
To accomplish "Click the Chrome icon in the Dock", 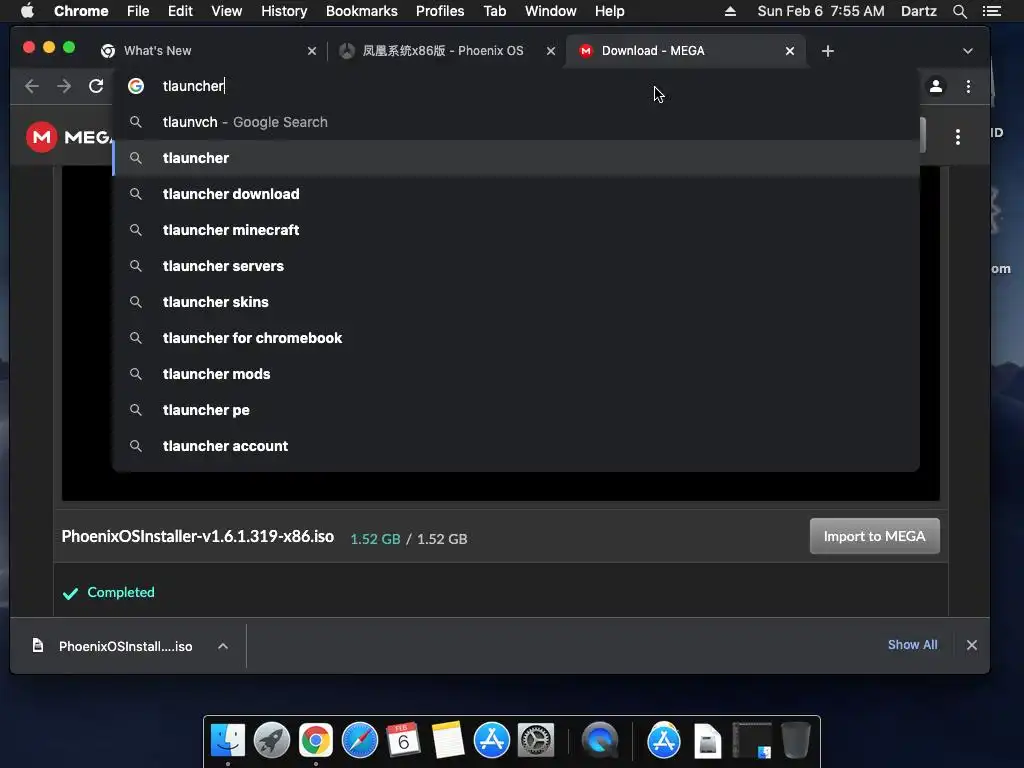I will point(315,741).
